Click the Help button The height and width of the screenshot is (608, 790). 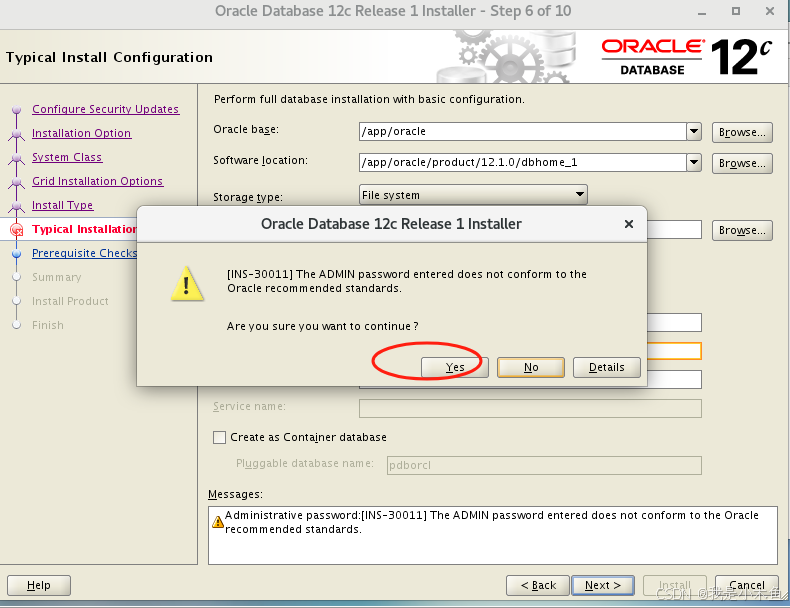pyautogui.click(x=39, y=585)
